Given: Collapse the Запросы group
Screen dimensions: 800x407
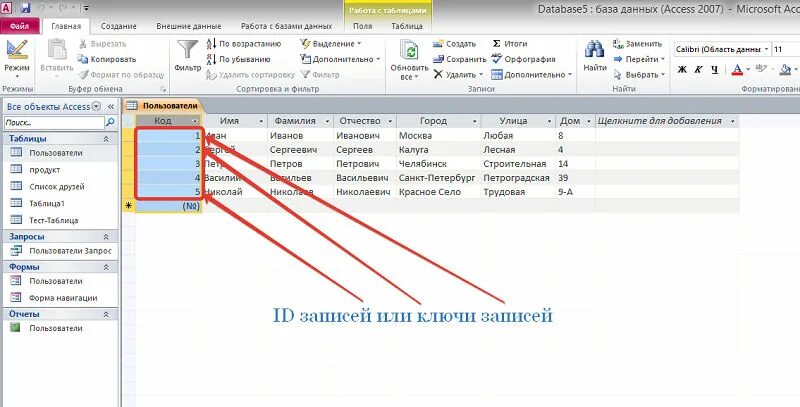Looking at the screenshot, I should point(106,237).
